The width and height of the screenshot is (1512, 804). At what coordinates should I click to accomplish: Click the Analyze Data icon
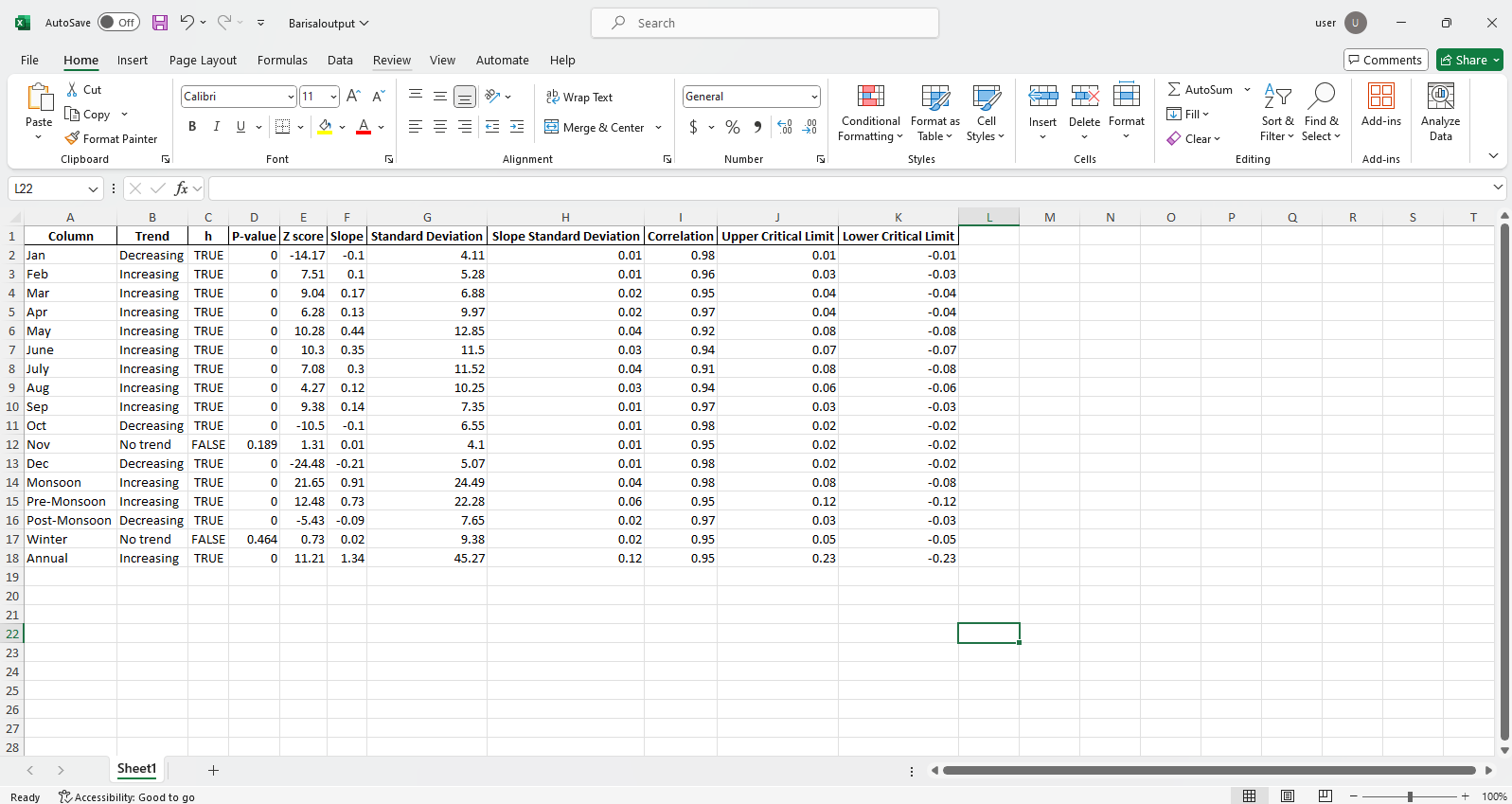point(1440,112)
